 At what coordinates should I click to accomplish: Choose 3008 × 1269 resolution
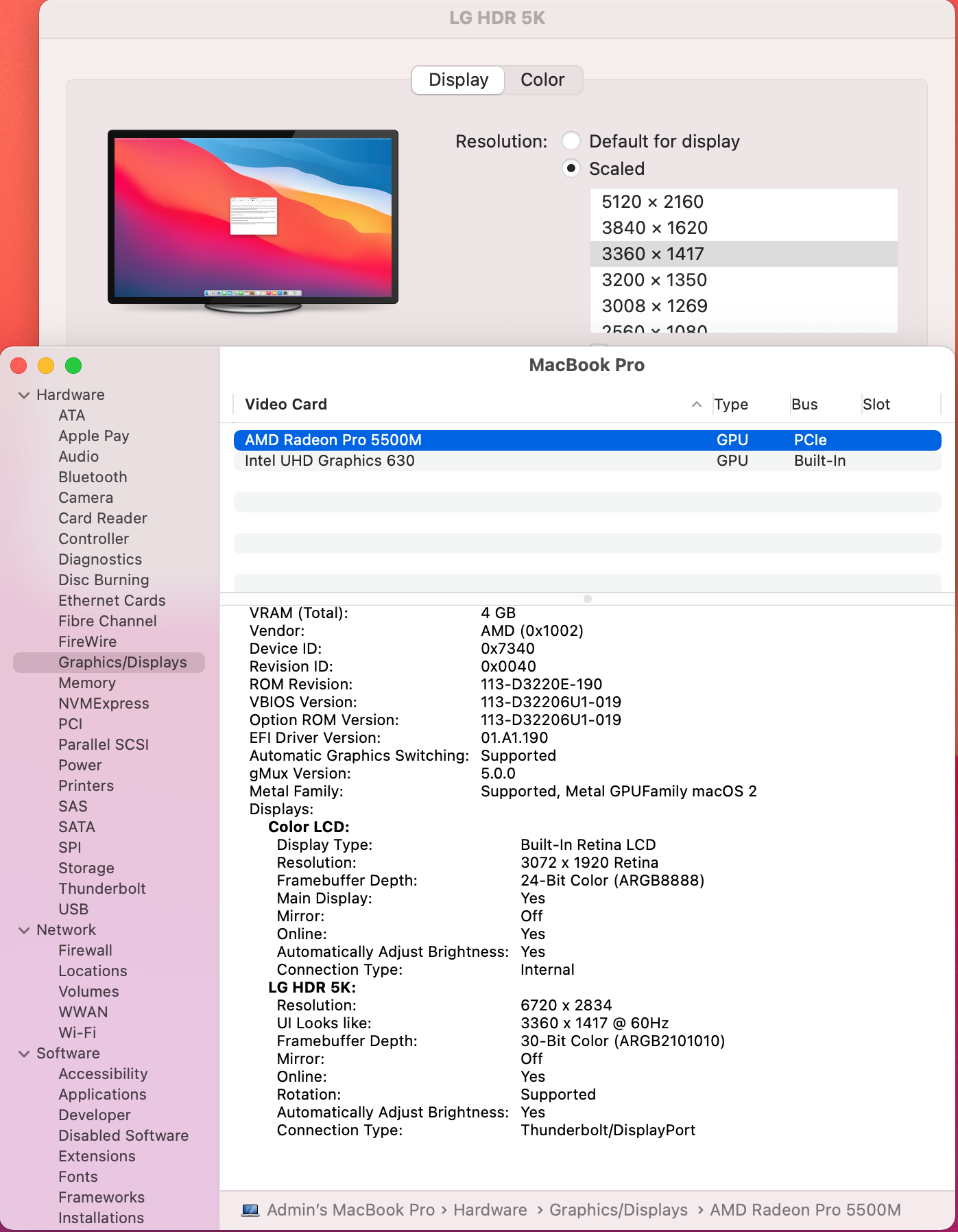[743, 306]
